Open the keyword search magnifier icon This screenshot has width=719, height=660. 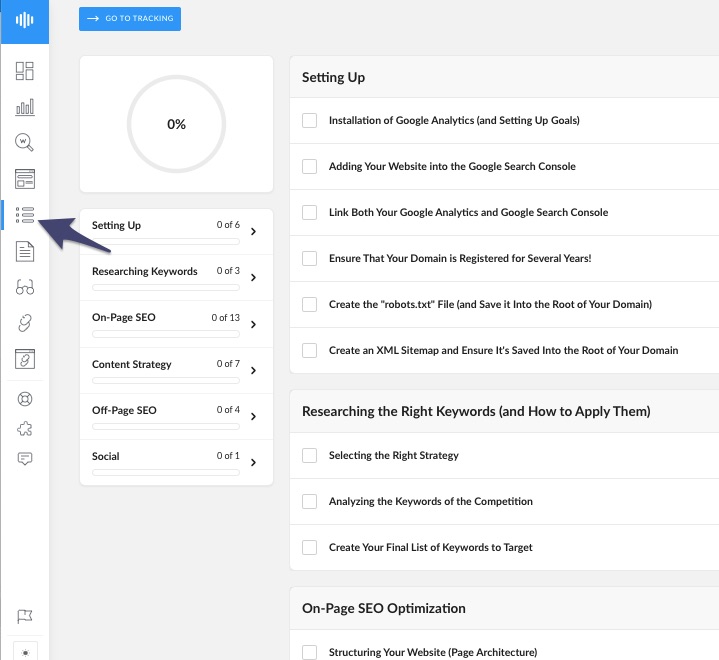[24, 142]
